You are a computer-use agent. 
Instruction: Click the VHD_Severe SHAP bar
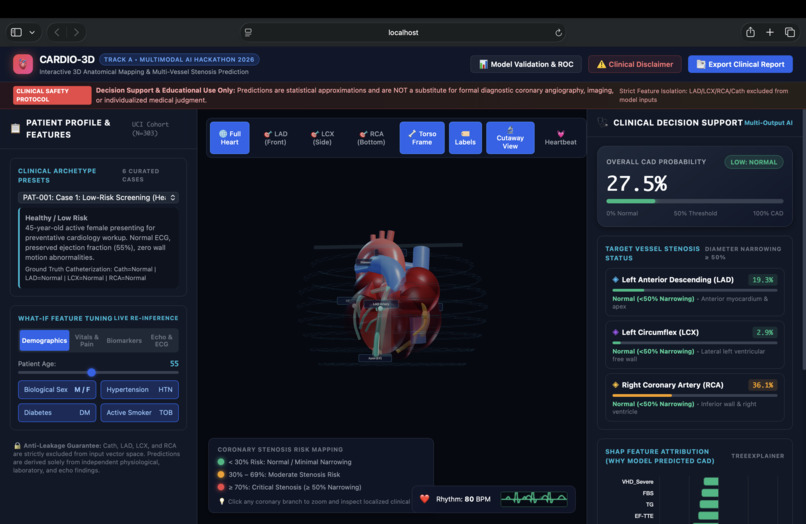(x=711, y=482)
